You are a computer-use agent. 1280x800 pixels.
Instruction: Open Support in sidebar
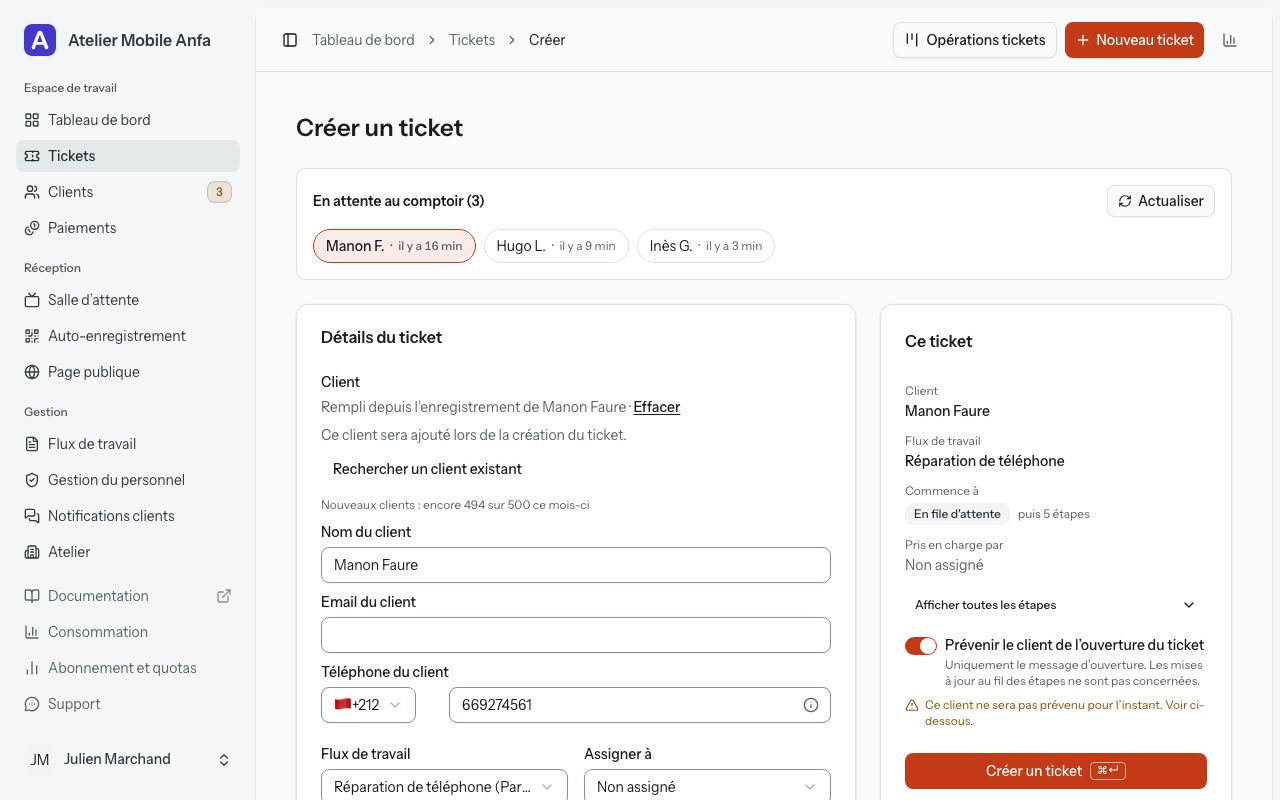[x=128, y=704]
